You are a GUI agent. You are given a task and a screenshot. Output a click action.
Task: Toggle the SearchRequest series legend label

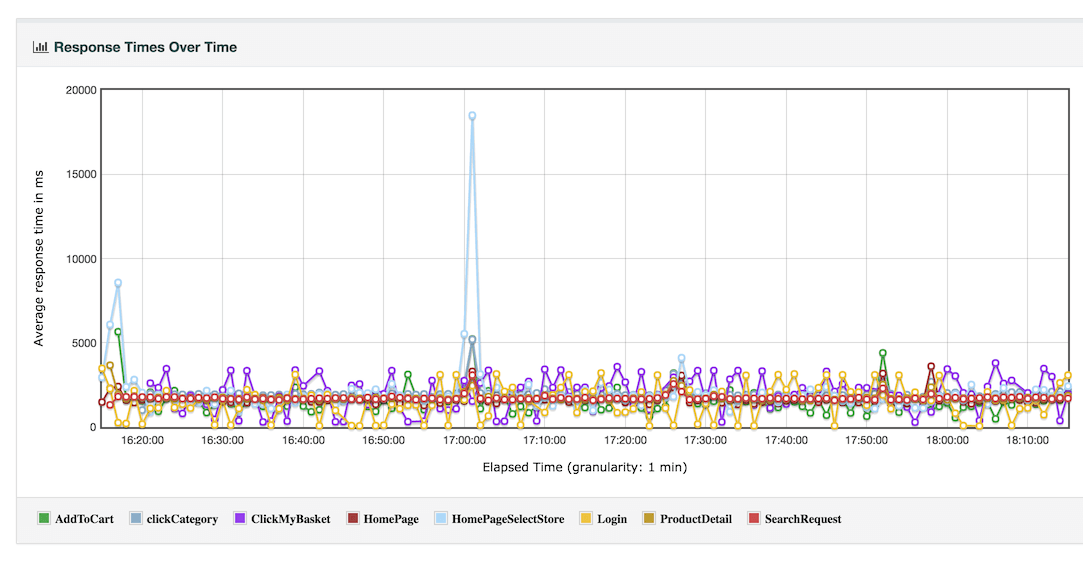point(802,519)
